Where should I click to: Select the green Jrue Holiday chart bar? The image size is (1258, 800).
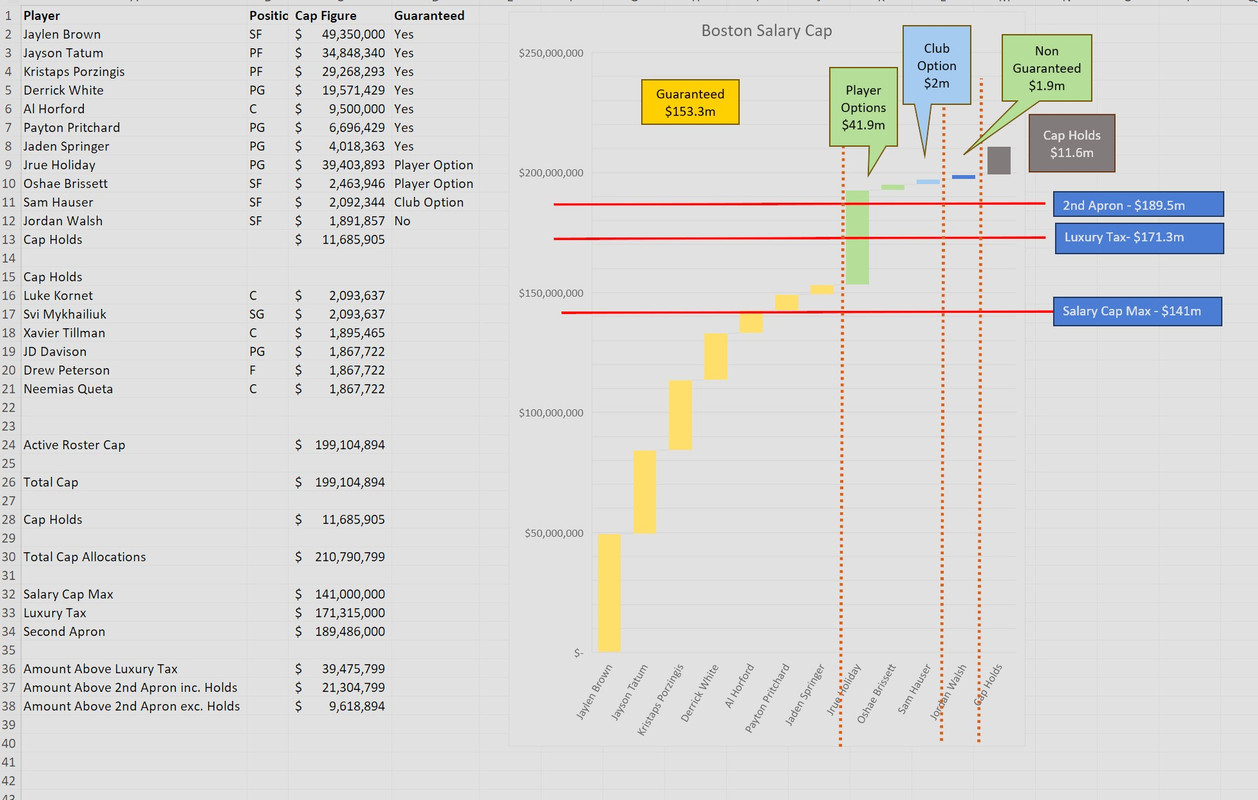pyautogui.click(x=857, y=237)
